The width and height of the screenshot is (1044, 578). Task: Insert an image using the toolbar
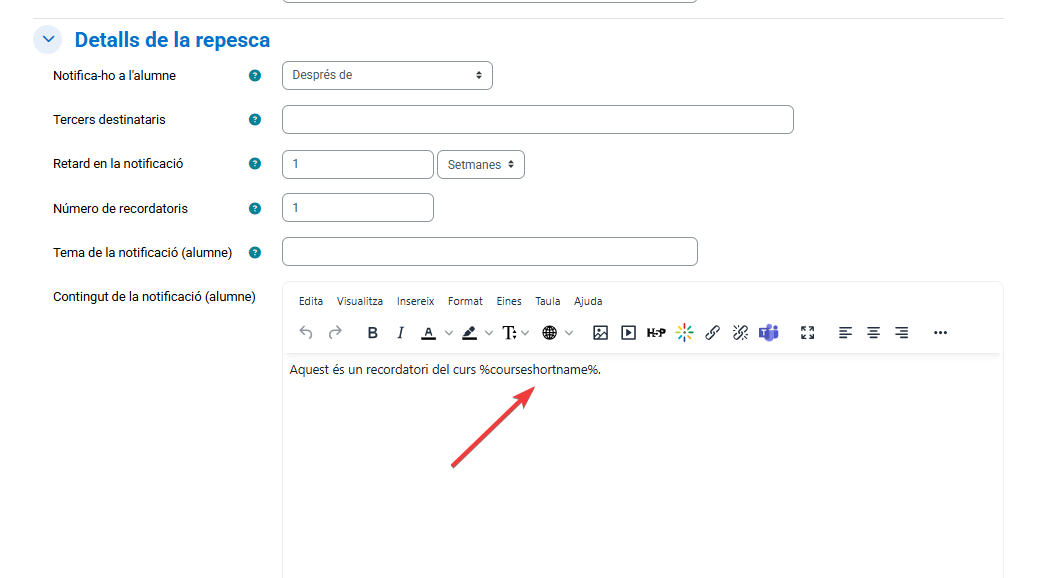click(600, 333)
